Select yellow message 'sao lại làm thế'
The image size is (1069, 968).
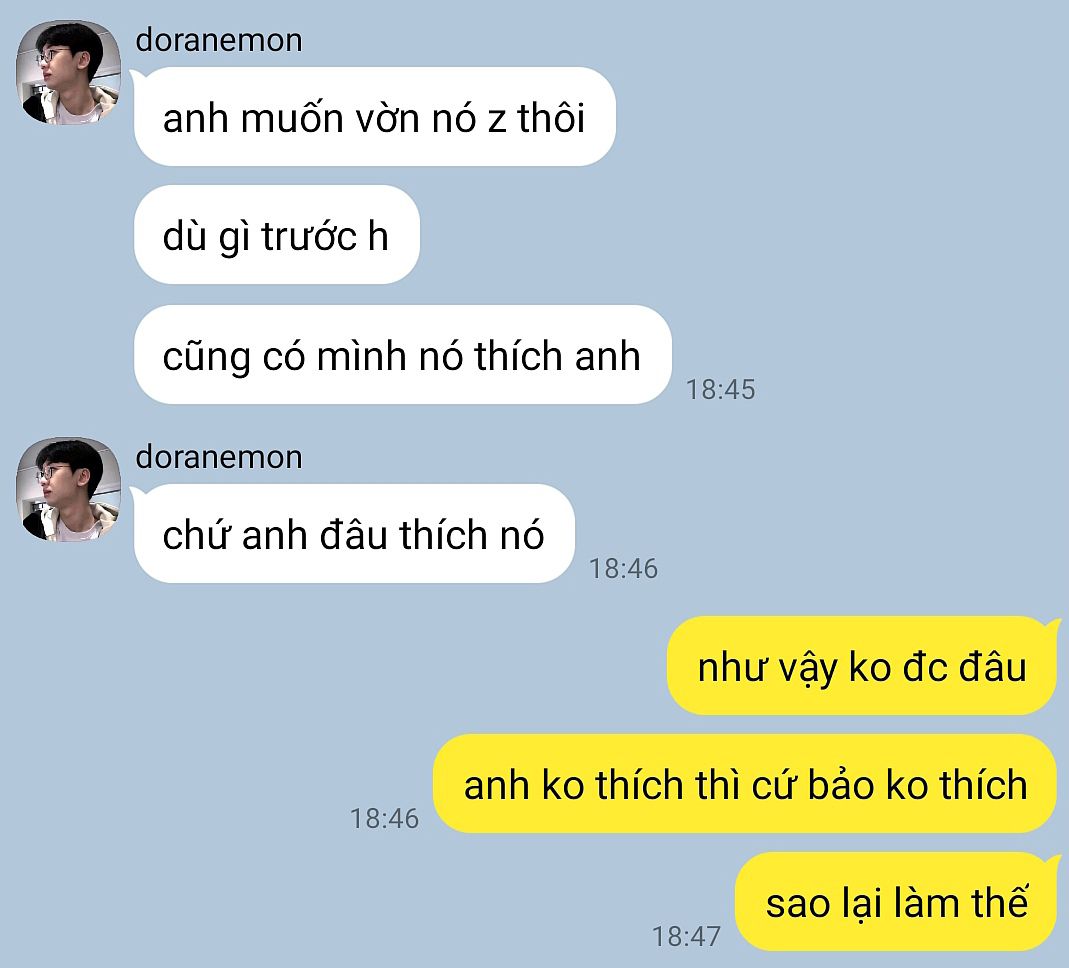(x=896, y=902)
